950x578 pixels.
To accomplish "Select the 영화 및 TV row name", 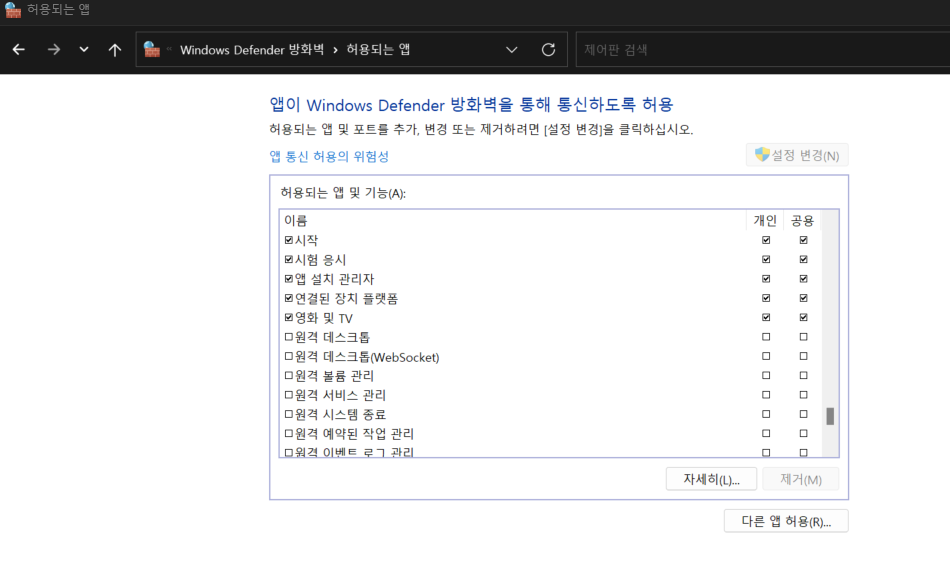I will [324, 317].
